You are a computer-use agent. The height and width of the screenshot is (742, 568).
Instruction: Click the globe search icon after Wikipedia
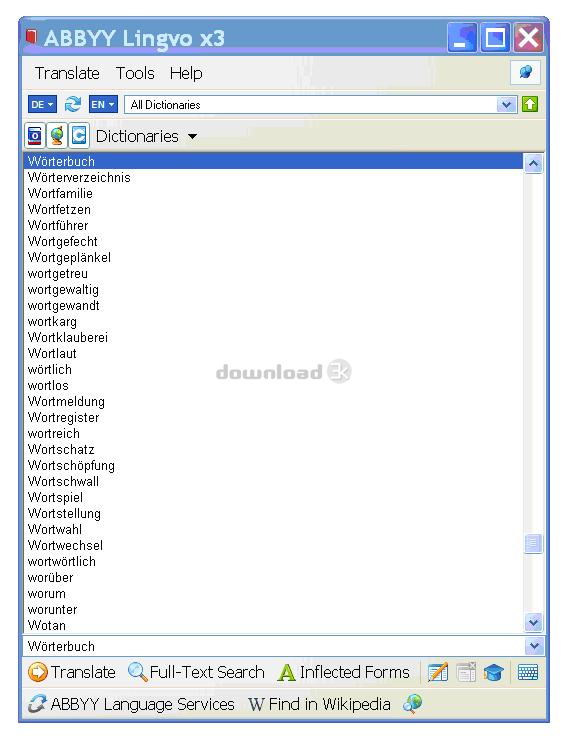pos(412,704)
